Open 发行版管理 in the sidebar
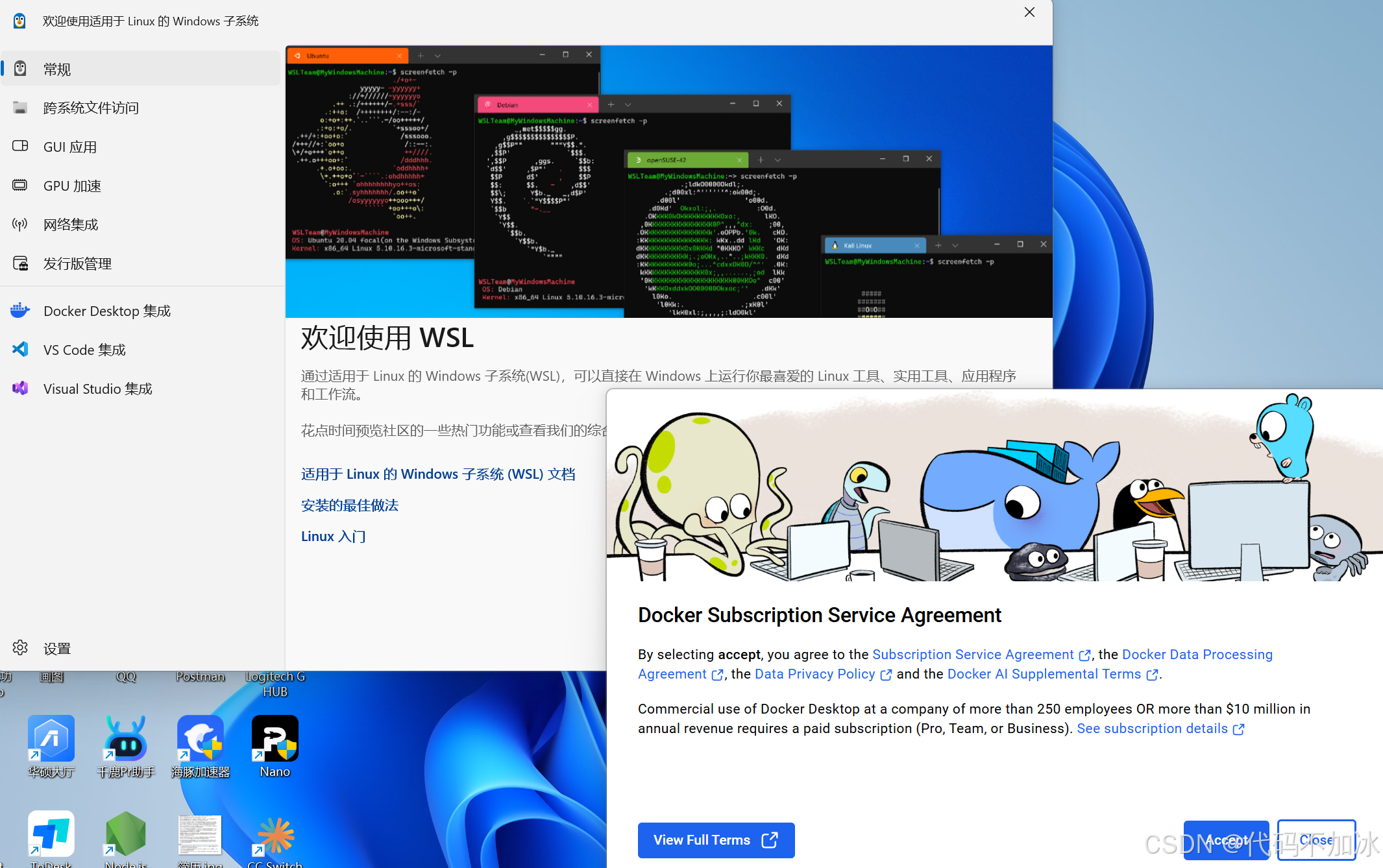The height and width of the screenshot is (868, 1383). [x=141, y=263]
